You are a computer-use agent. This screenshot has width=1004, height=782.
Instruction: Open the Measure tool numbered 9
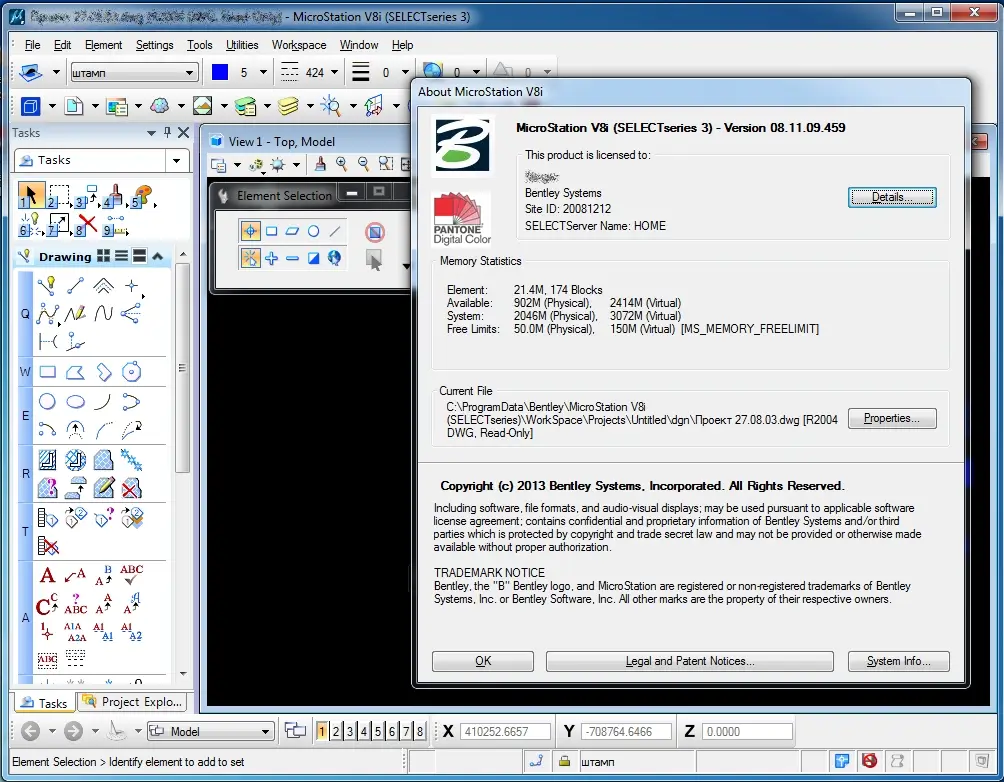[x=115, y=225]
